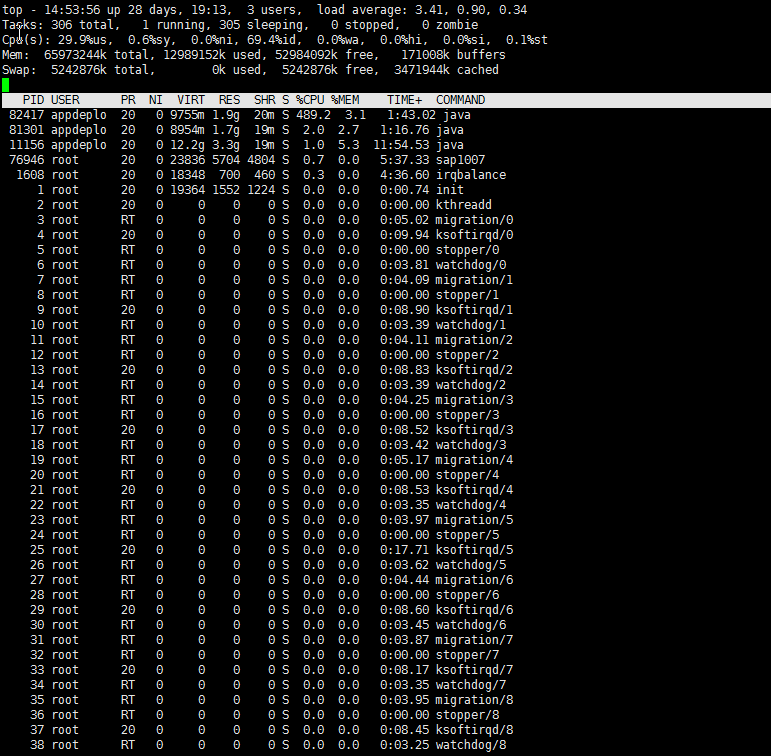Click the irqbalance command name
Image resolution: width=771 pixels, height=756 pixels.
[471, 175]
